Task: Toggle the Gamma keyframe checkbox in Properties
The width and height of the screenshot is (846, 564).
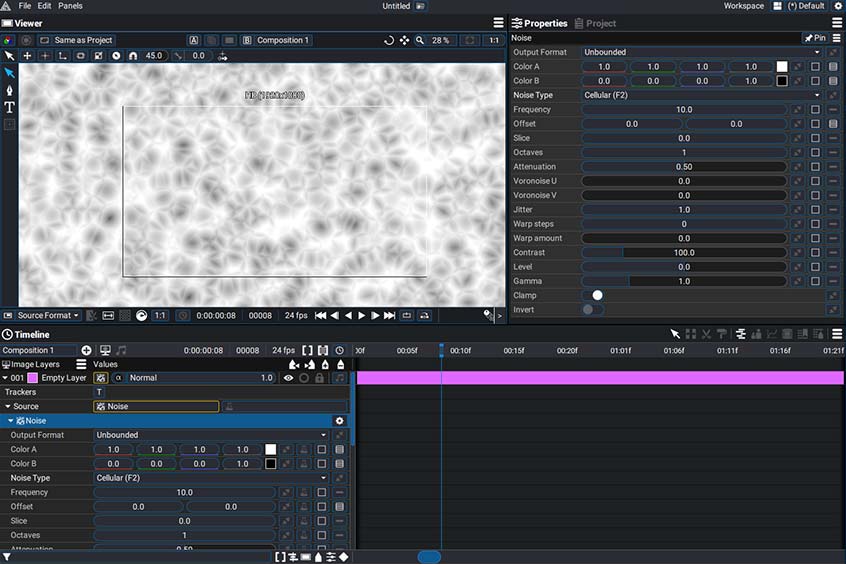Action: tap(815, 281)
